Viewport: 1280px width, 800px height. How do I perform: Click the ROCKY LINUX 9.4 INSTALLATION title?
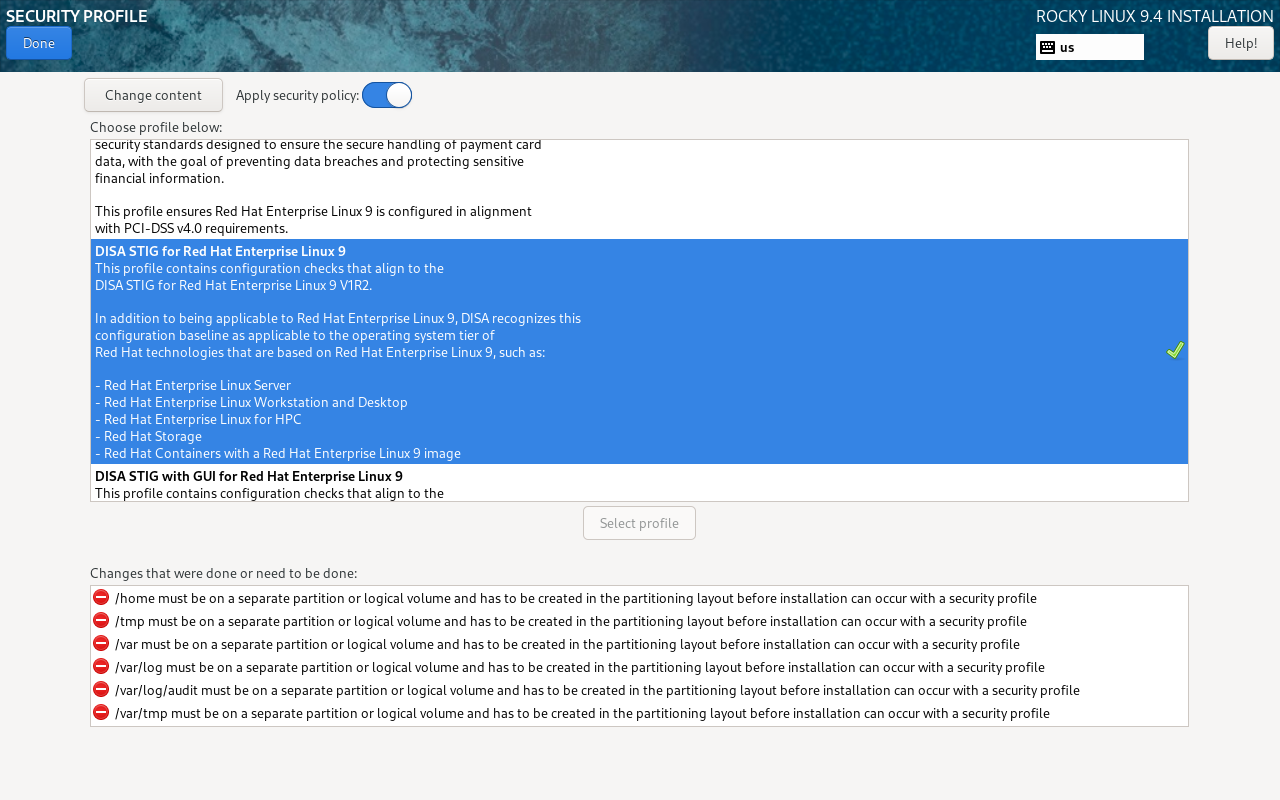click(x=1155, y=16)
